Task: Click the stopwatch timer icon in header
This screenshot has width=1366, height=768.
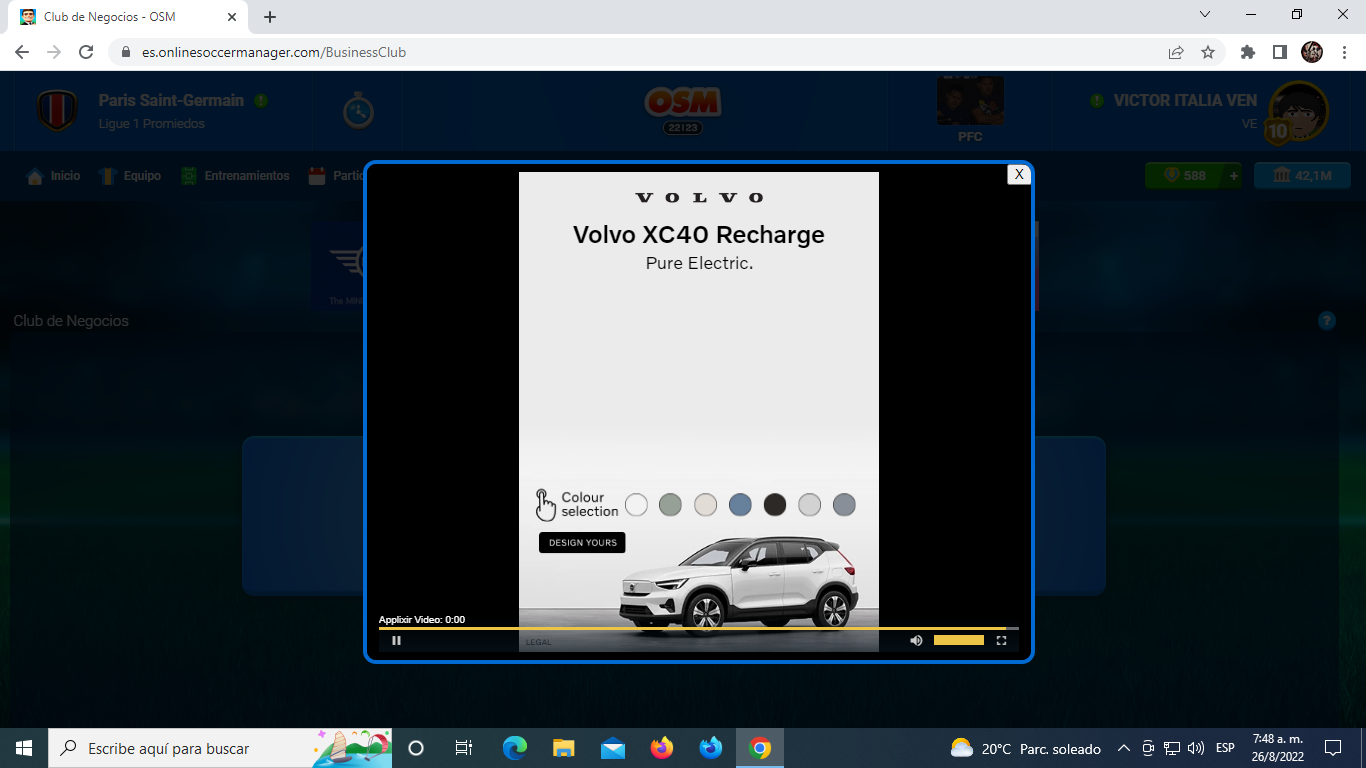Action: pyautogui.click(x=358, y=111)
